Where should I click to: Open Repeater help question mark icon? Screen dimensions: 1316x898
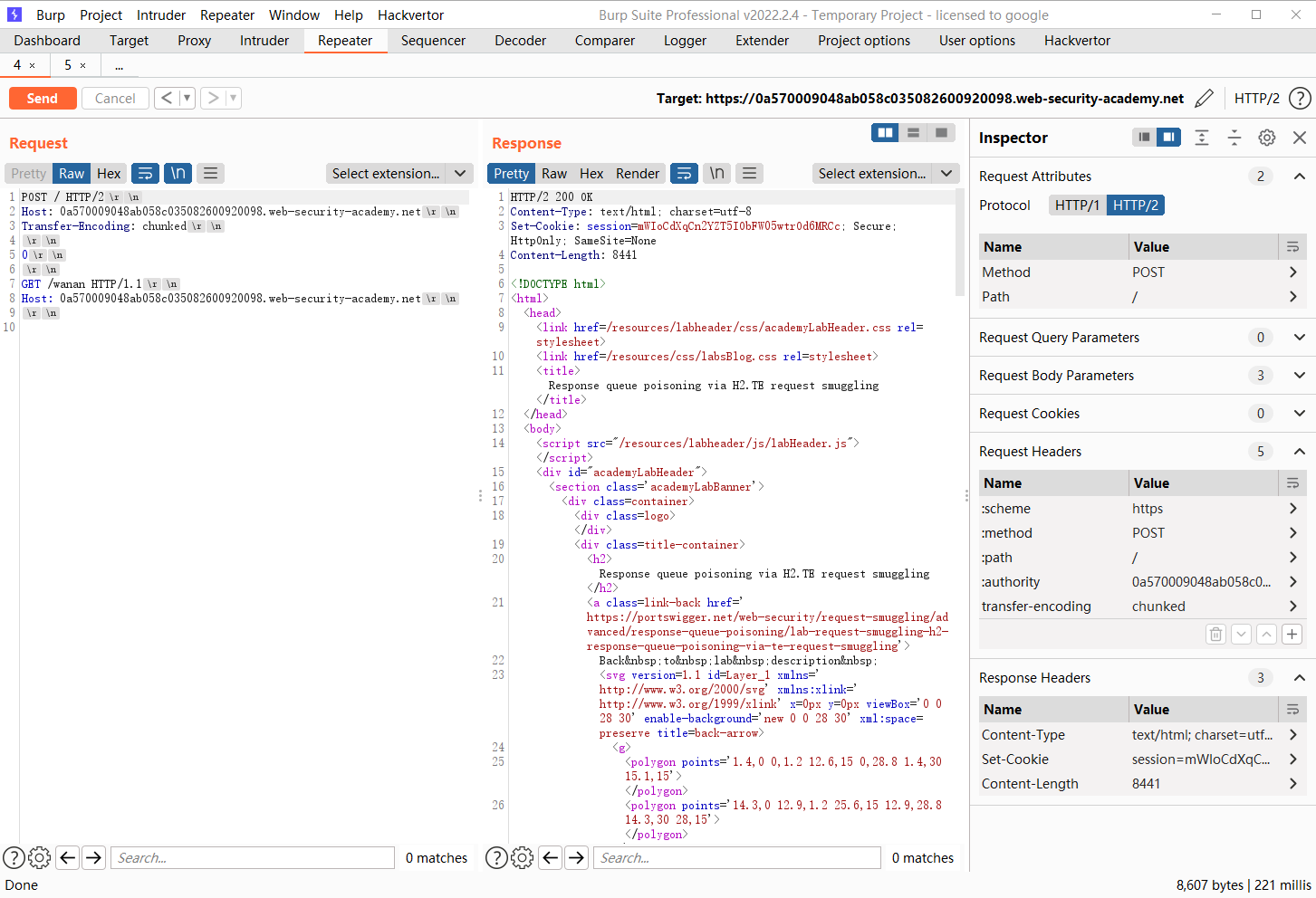[x=1300, y=98]
